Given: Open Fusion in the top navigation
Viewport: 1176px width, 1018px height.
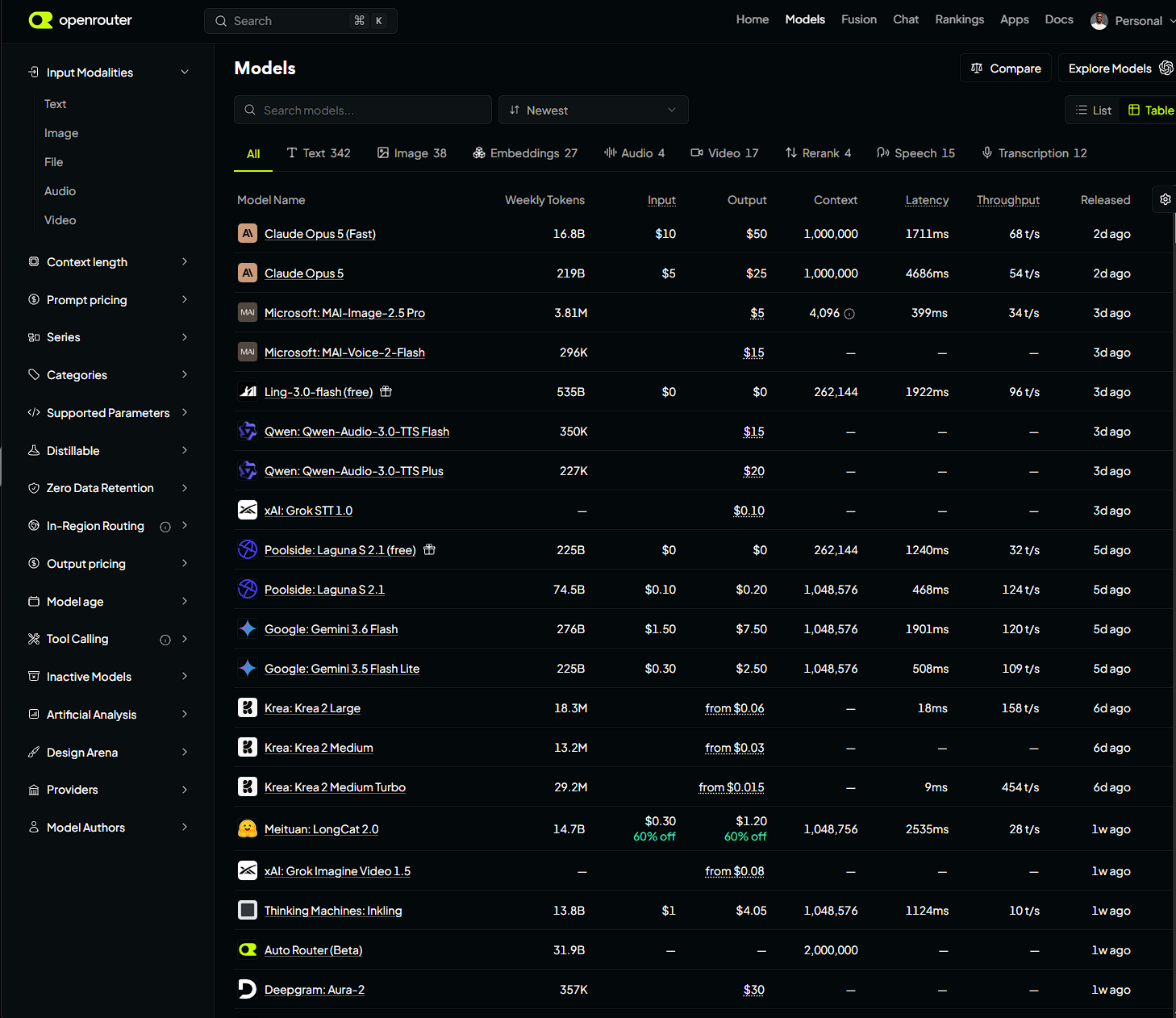Looking at the screenshot, I should pyautogui.click(x=859, y=19).
